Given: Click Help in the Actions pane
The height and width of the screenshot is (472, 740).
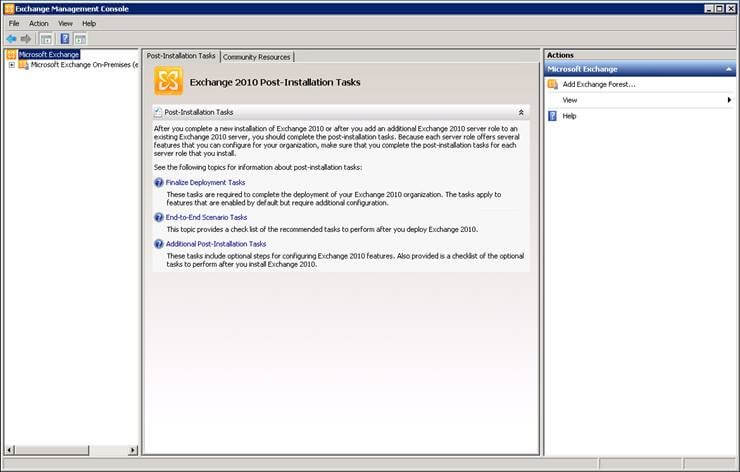Looking at the screenshot, I should pos(569,116).
